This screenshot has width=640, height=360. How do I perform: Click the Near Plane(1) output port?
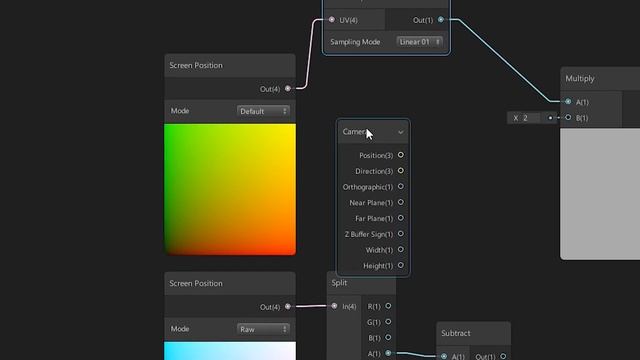pyautogui.click(x=401, y=202)
